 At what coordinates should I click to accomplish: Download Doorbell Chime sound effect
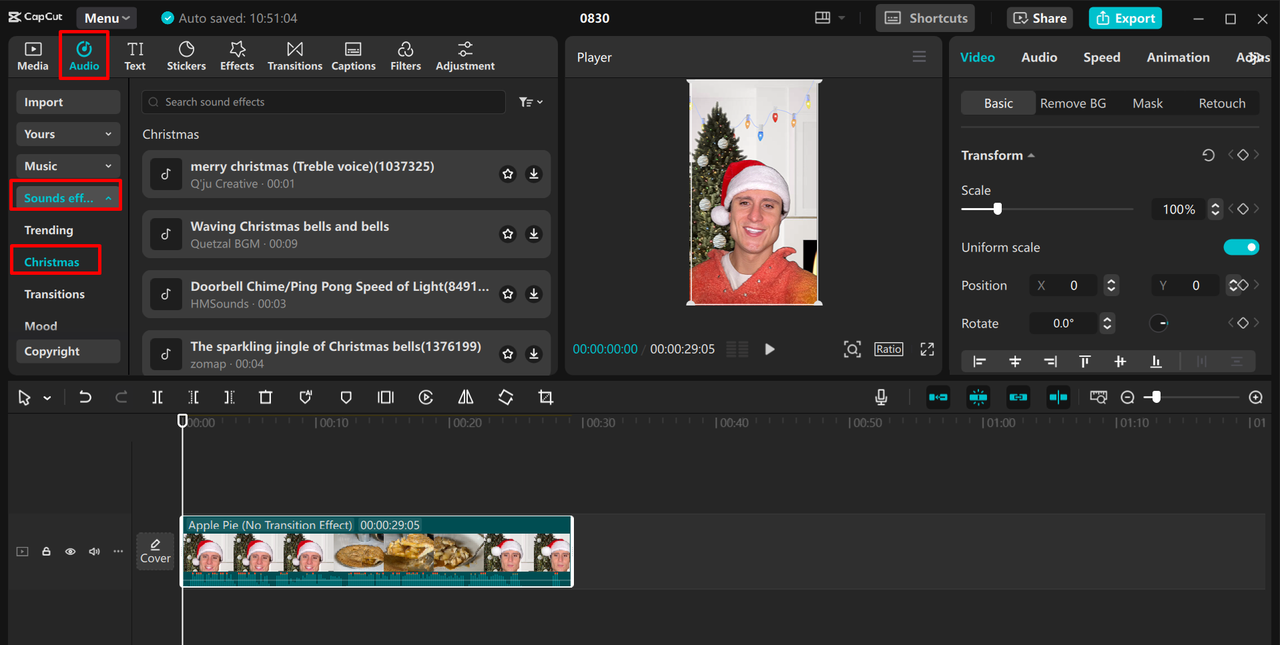[x=534, y=294]
